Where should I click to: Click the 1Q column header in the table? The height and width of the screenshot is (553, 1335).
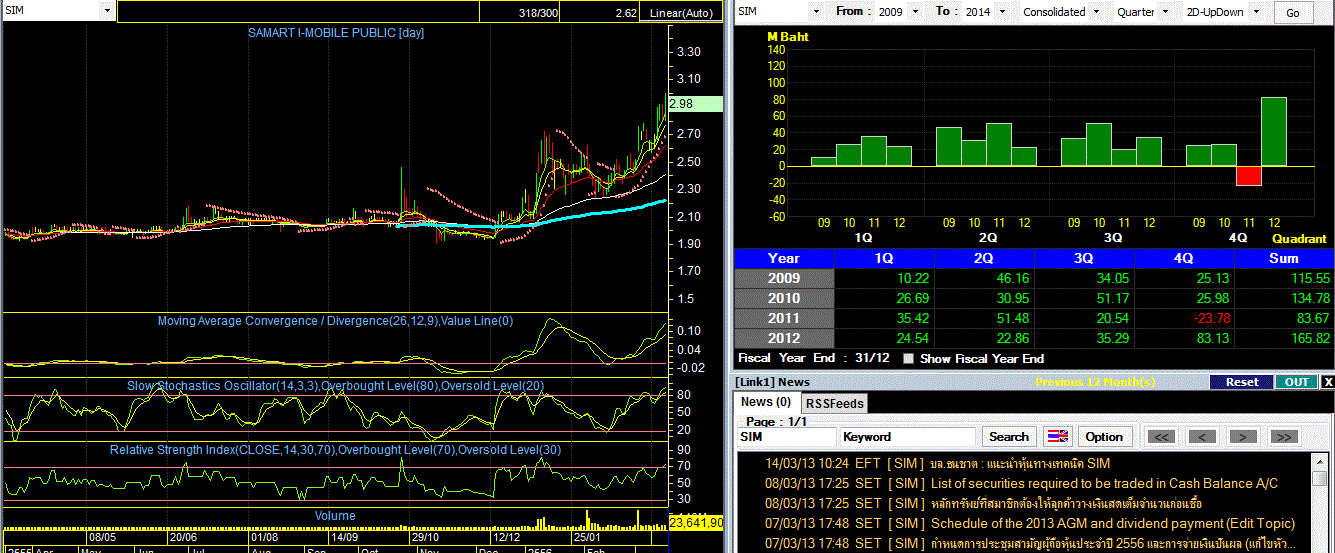click(x=884, y=258)
